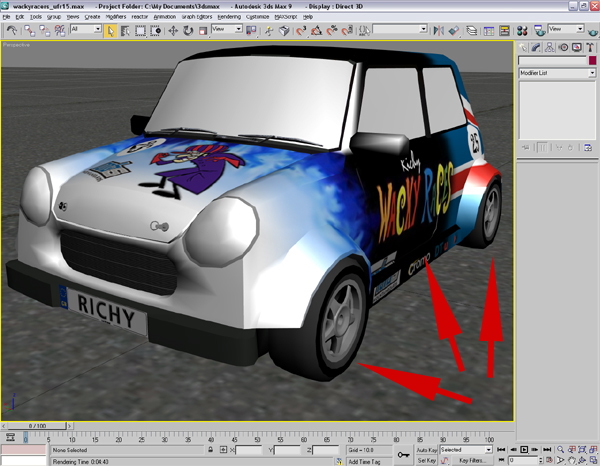Click the large Set Keys key button
Viewport: 600px width, 466px height.
click(x=403, y=455)
